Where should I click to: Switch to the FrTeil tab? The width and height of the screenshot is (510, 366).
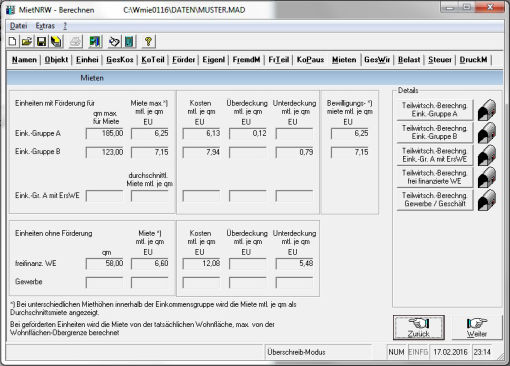[x=279, y=60]
